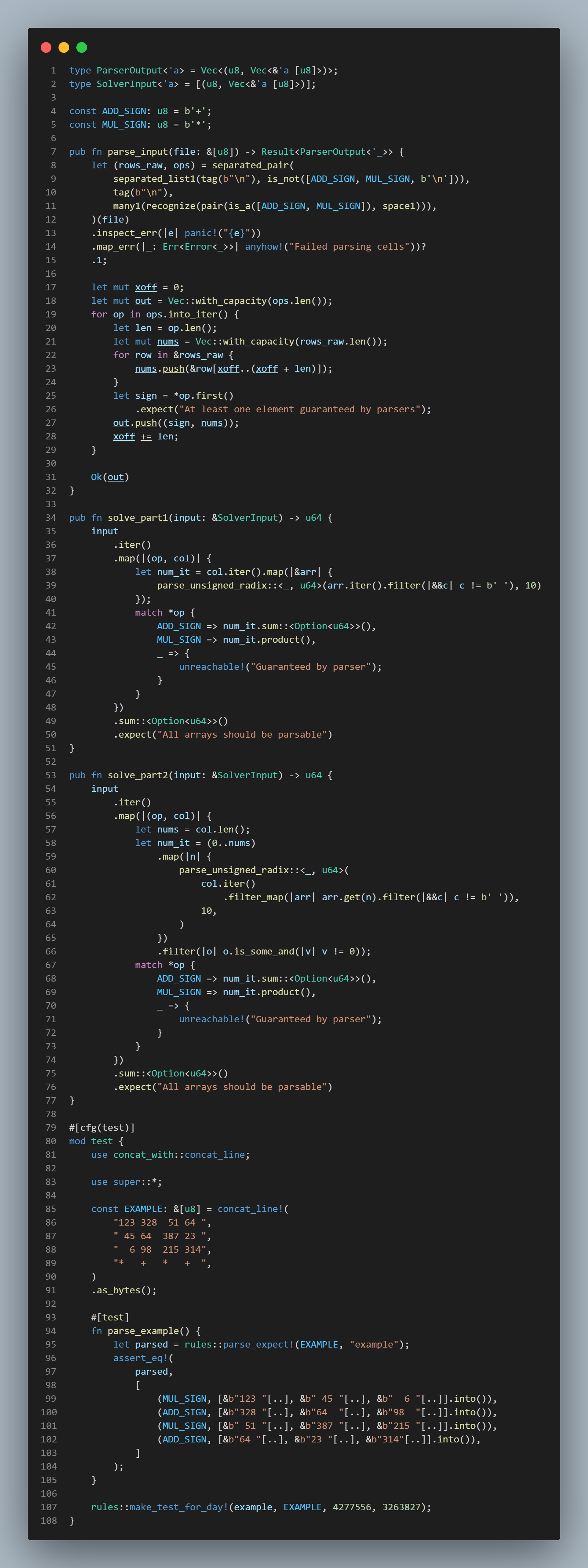The image size is (588, 1568).
Task: Select the 'is_not' call on line 9
Action: pos(283,179)
